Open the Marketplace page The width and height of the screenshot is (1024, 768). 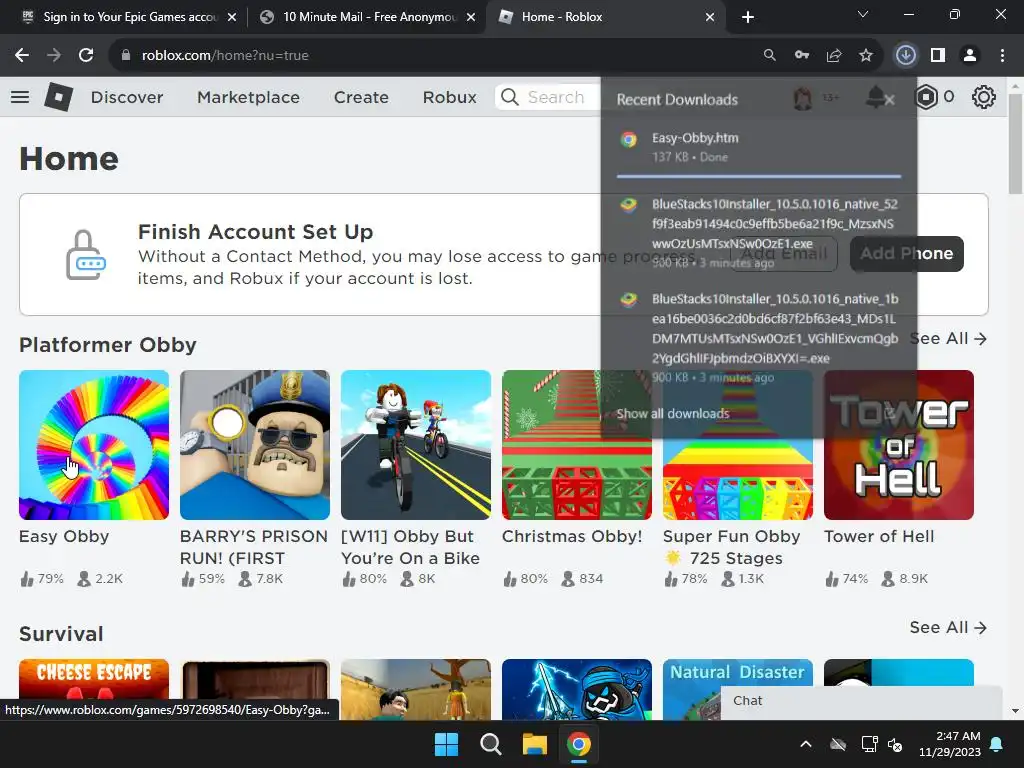coord(248,97)
